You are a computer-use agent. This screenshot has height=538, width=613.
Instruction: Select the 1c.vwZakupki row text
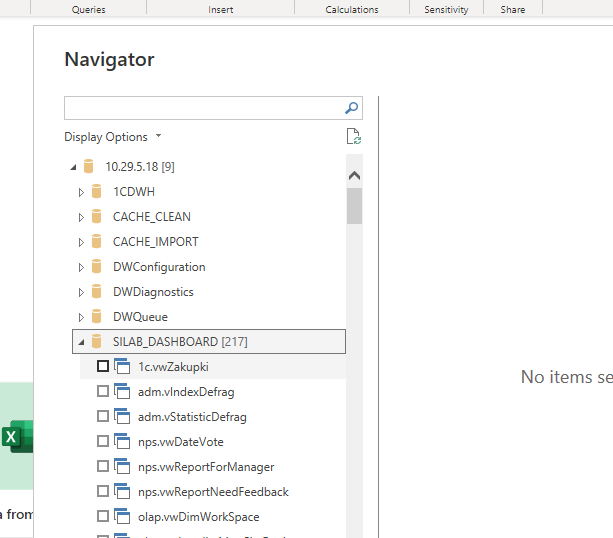tap(173, 367)
